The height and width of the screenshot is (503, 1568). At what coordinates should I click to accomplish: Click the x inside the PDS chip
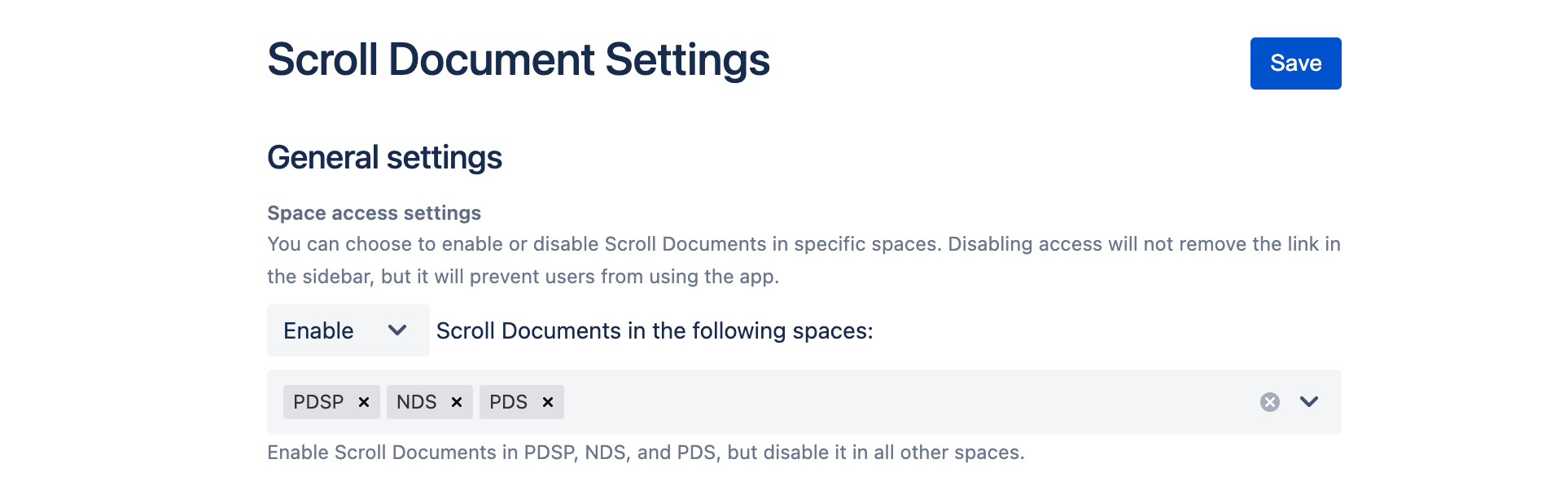pyautogui.click(x=547, y=401)
